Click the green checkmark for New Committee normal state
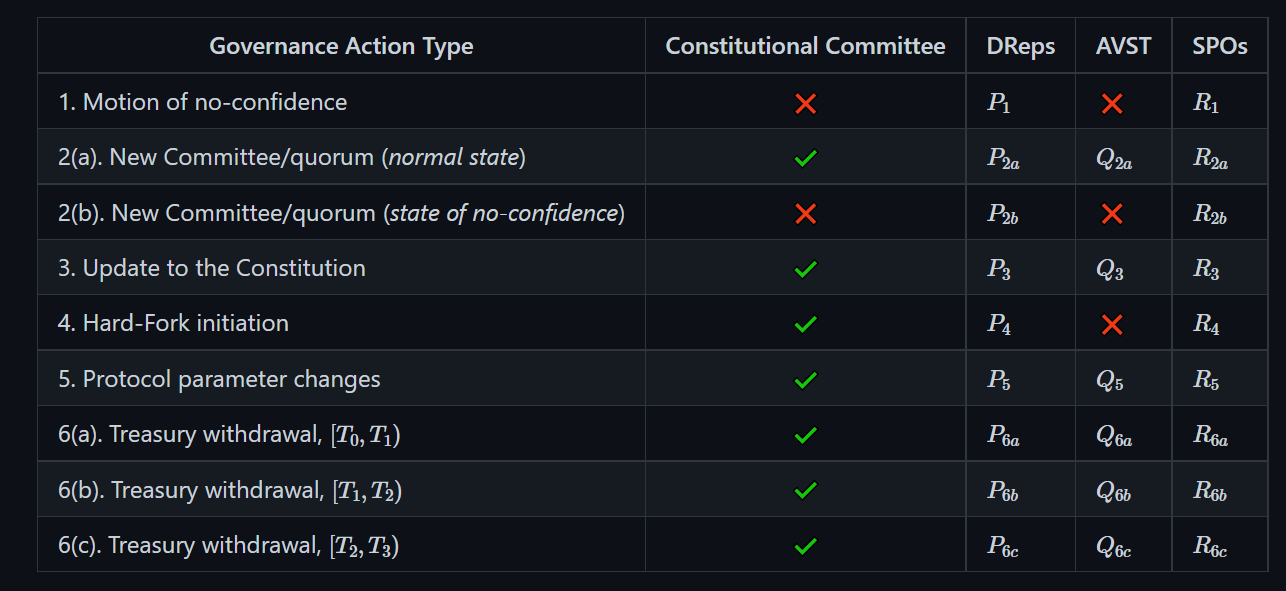 coord(805,158)
